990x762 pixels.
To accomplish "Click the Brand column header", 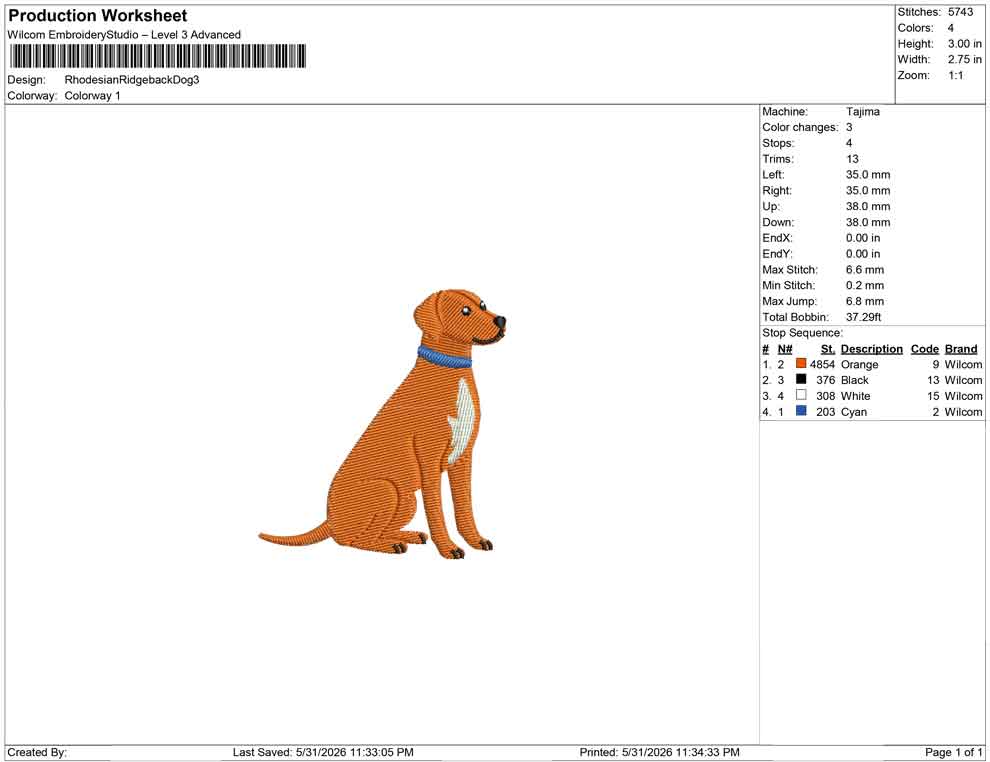I will coord(961,349).
